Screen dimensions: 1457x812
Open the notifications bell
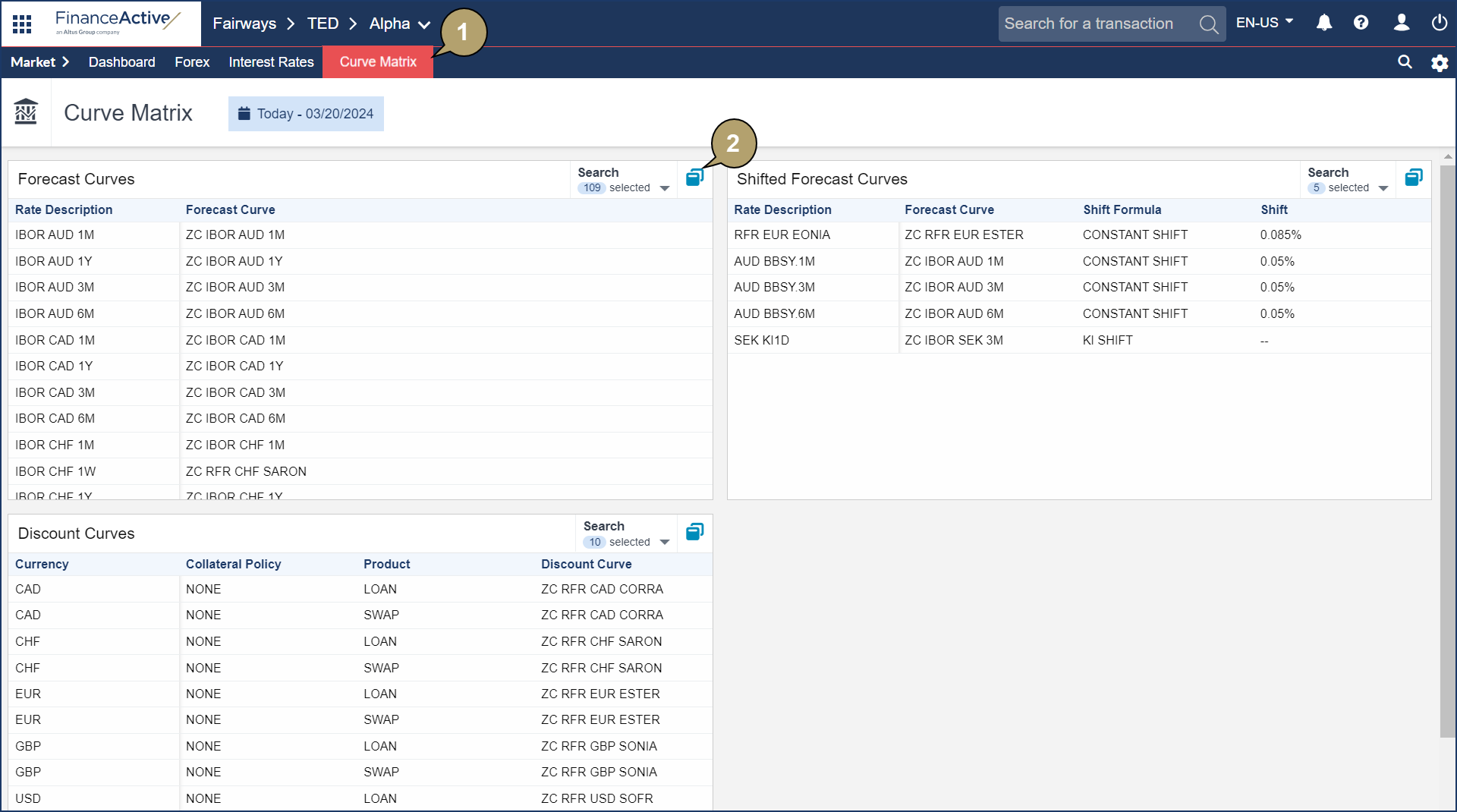pyautogui.click(x=1324, y=23)
